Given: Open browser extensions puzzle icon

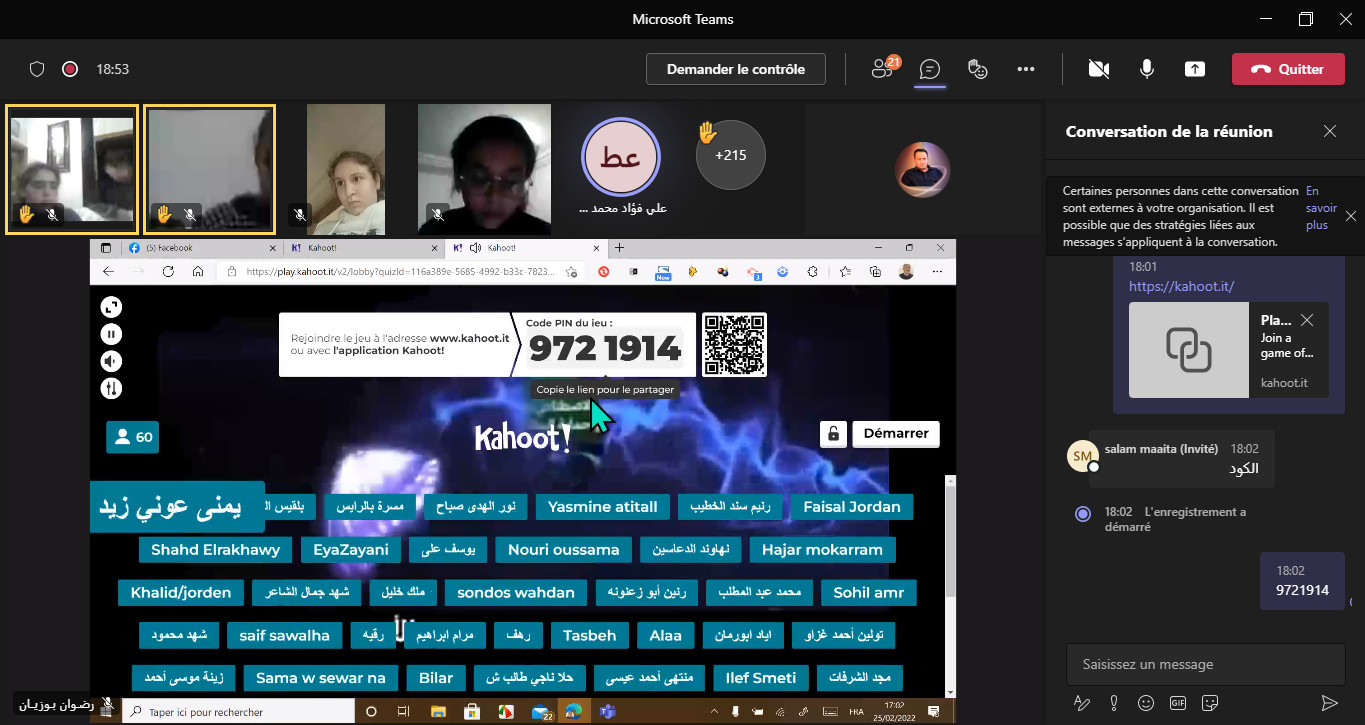Looking at the screenshot, I should [x=813, y=271].
